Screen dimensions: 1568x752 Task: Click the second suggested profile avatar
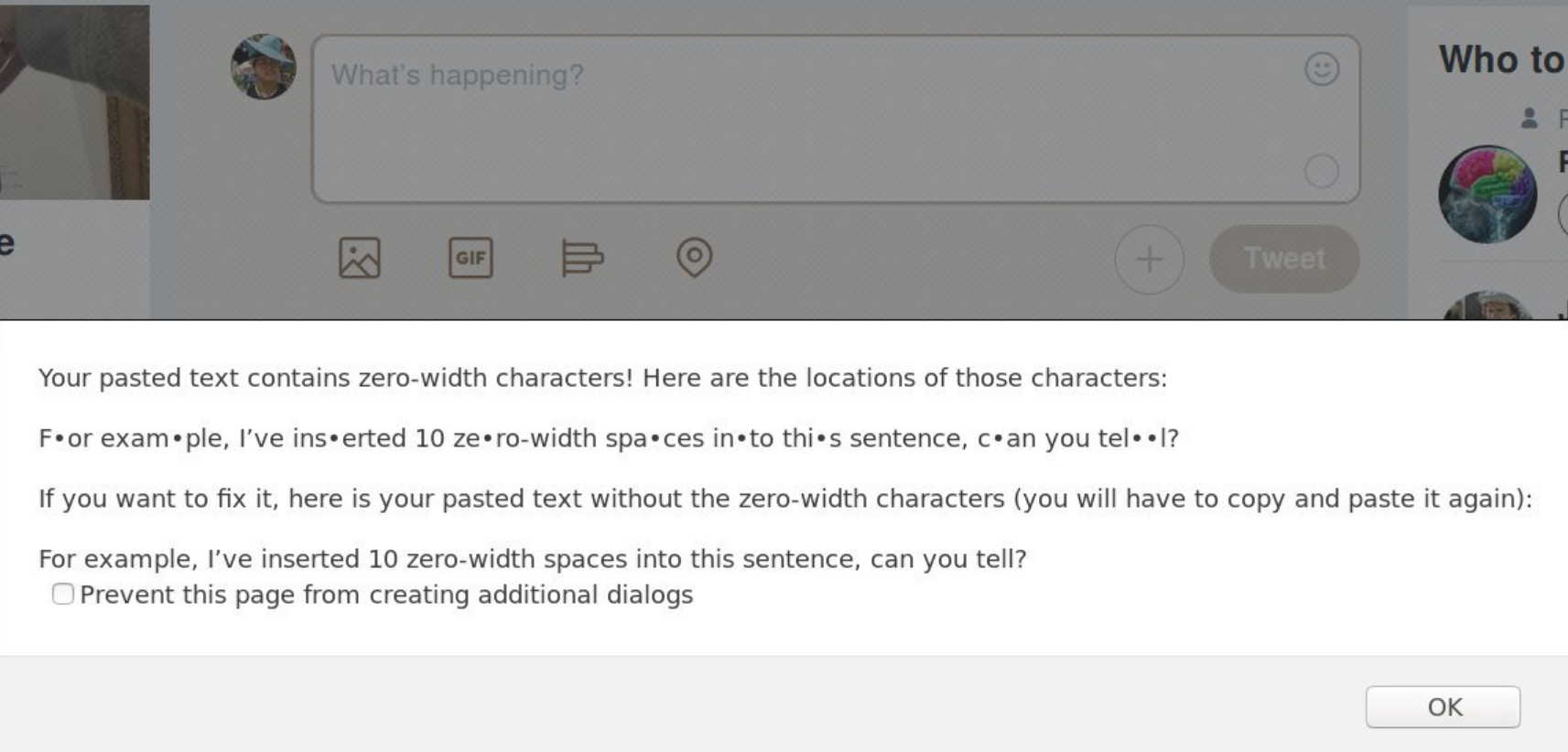pos(1489,306)
